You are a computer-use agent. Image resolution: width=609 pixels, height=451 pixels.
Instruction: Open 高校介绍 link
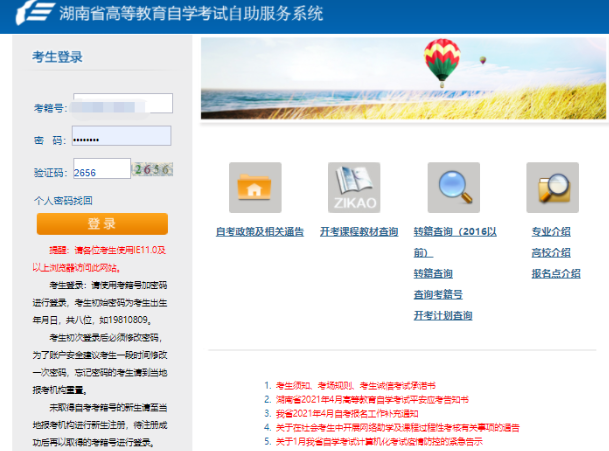click(x=551, y=253)
